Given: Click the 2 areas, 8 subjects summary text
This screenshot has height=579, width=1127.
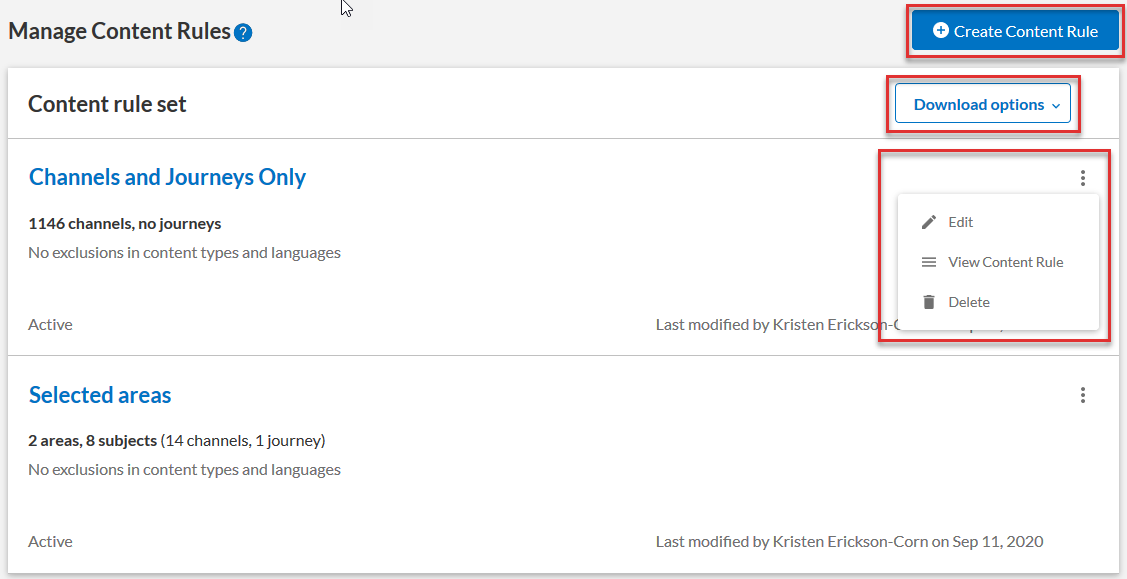Looking at the screenshot, I should [x=93, y=440].
